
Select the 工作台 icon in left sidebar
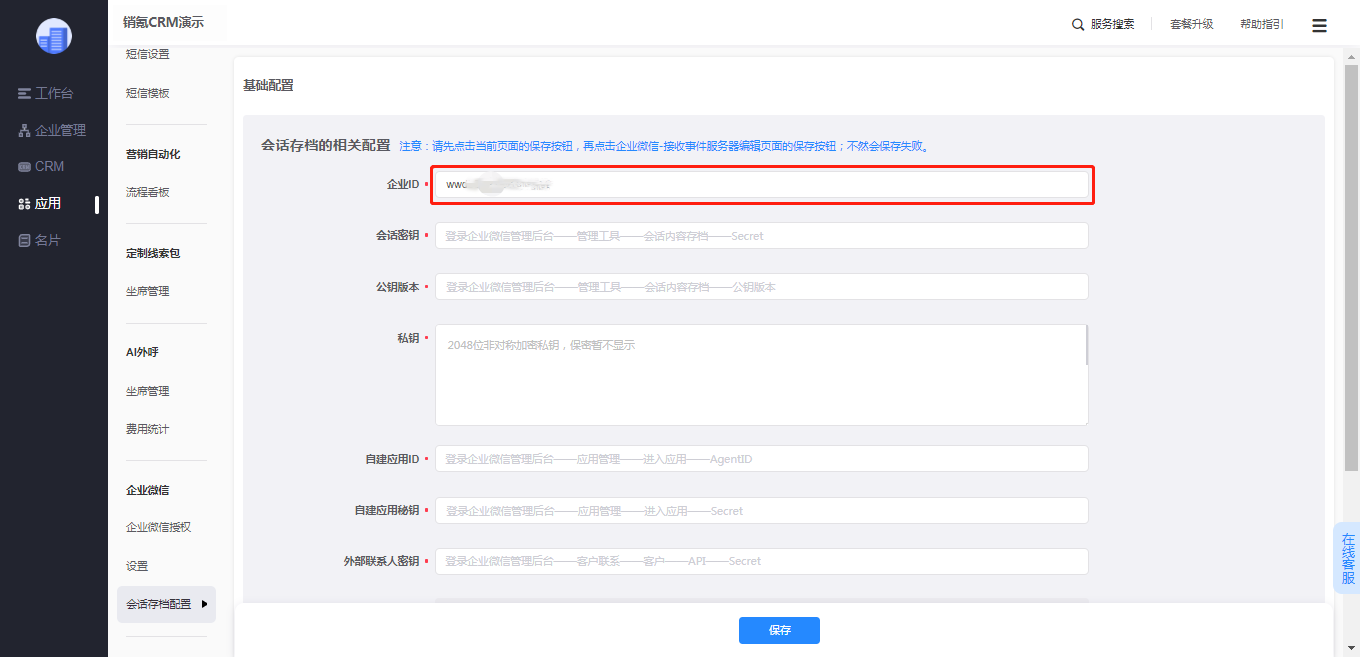click(24, 93)
